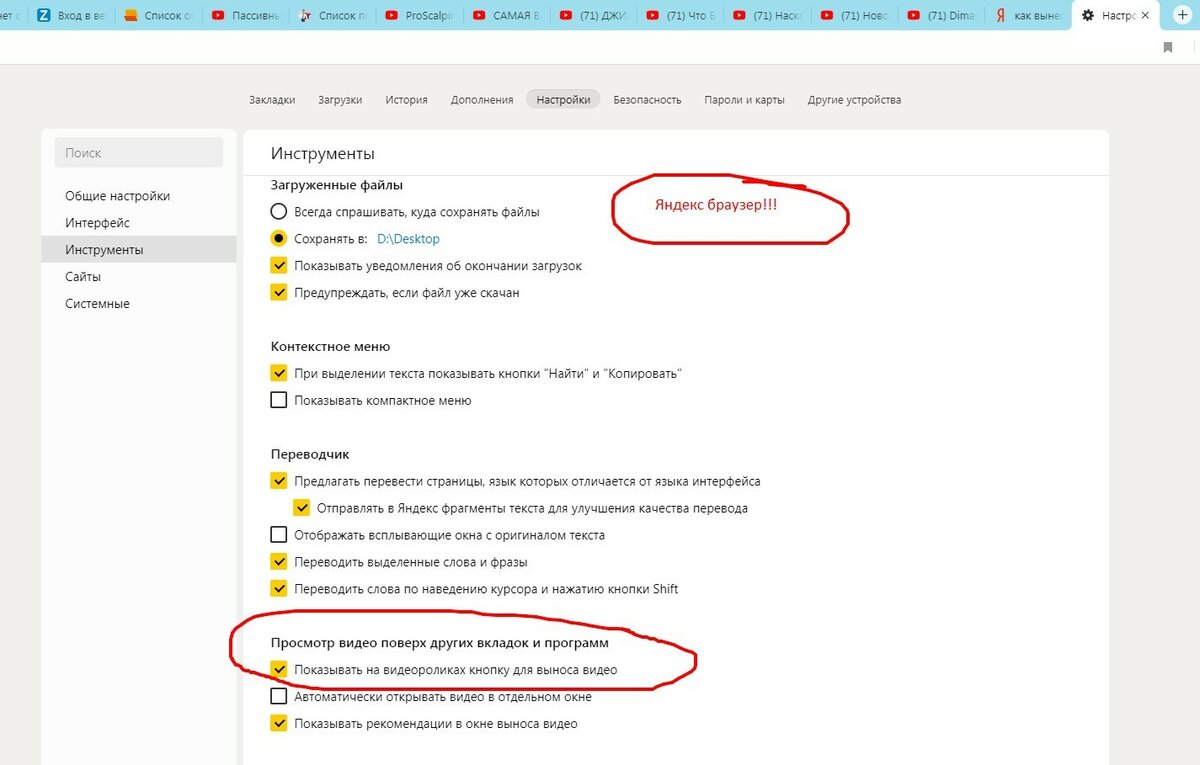The image size is (1200, 765).
Task: Click the Z icon of 'Вход в ве' tab
Action: (43, 16)
